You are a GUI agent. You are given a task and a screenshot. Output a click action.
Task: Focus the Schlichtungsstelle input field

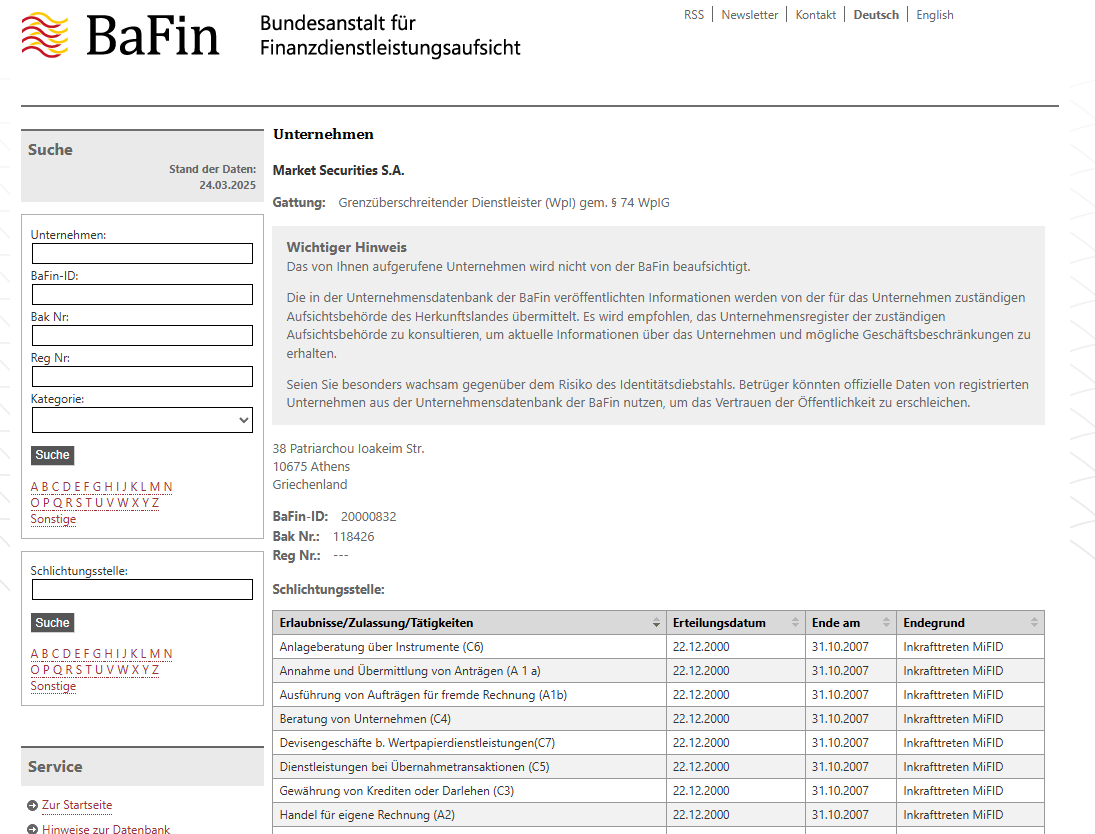[142, 590]
